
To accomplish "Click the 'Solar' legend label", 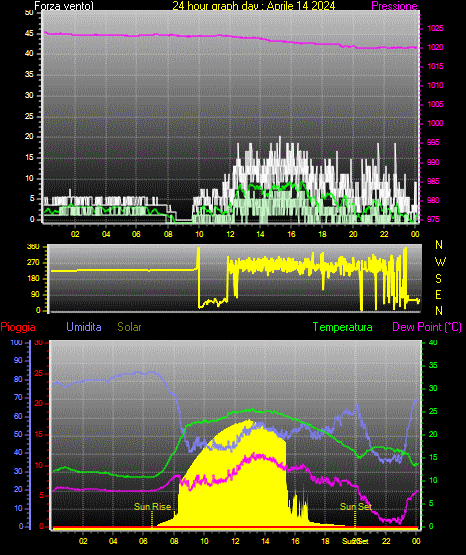I will point(129,327).
